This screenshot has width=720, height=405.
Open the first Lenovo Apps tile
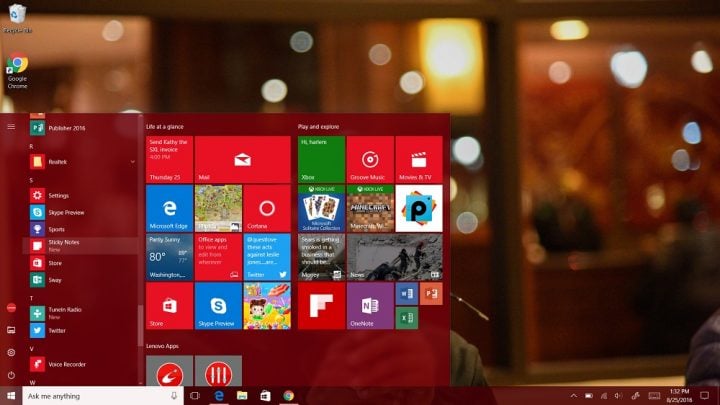tap(169, 371)
